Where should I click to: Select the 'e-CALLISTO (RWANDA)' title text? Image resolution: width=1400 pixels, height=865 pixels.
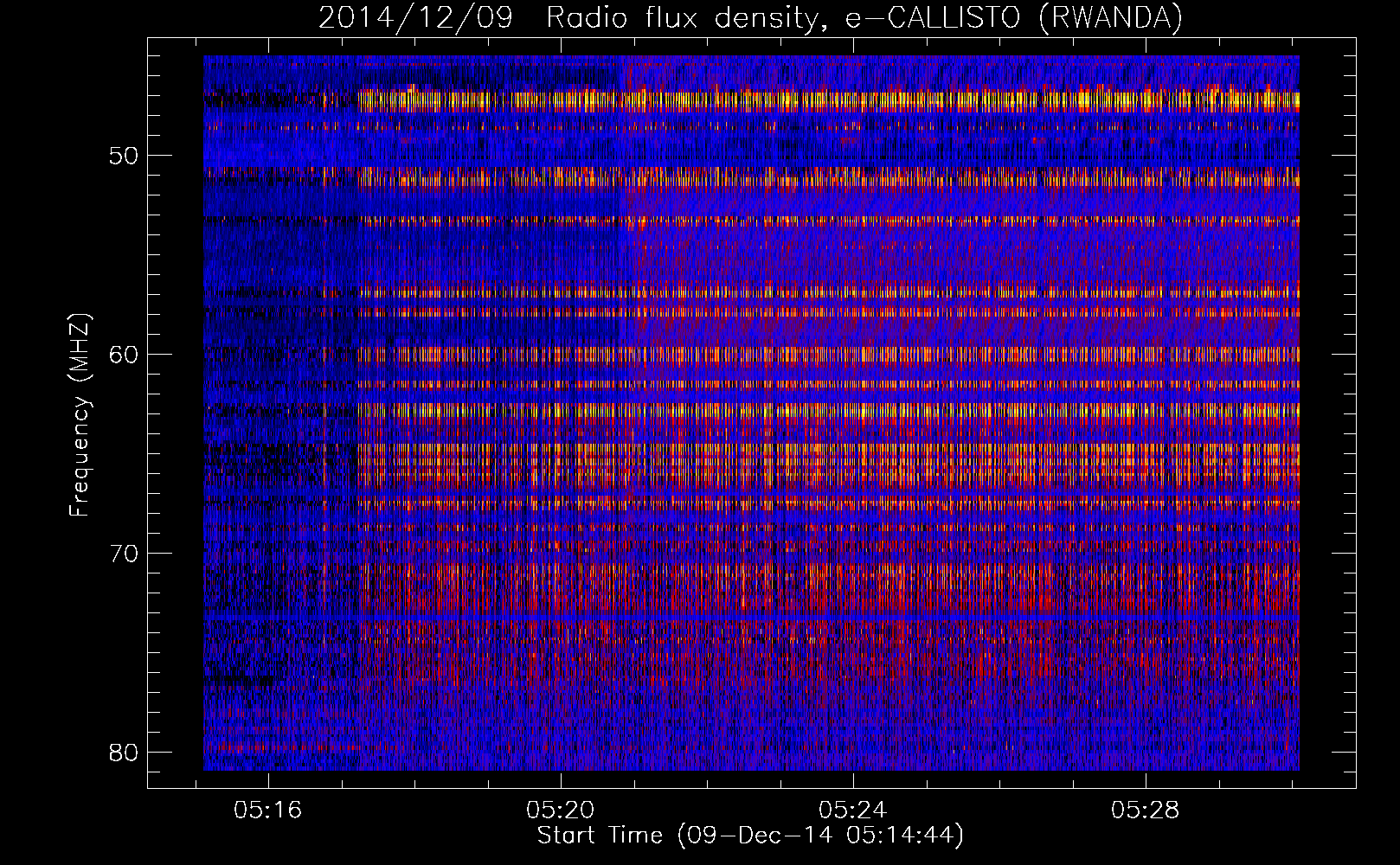1014,18
